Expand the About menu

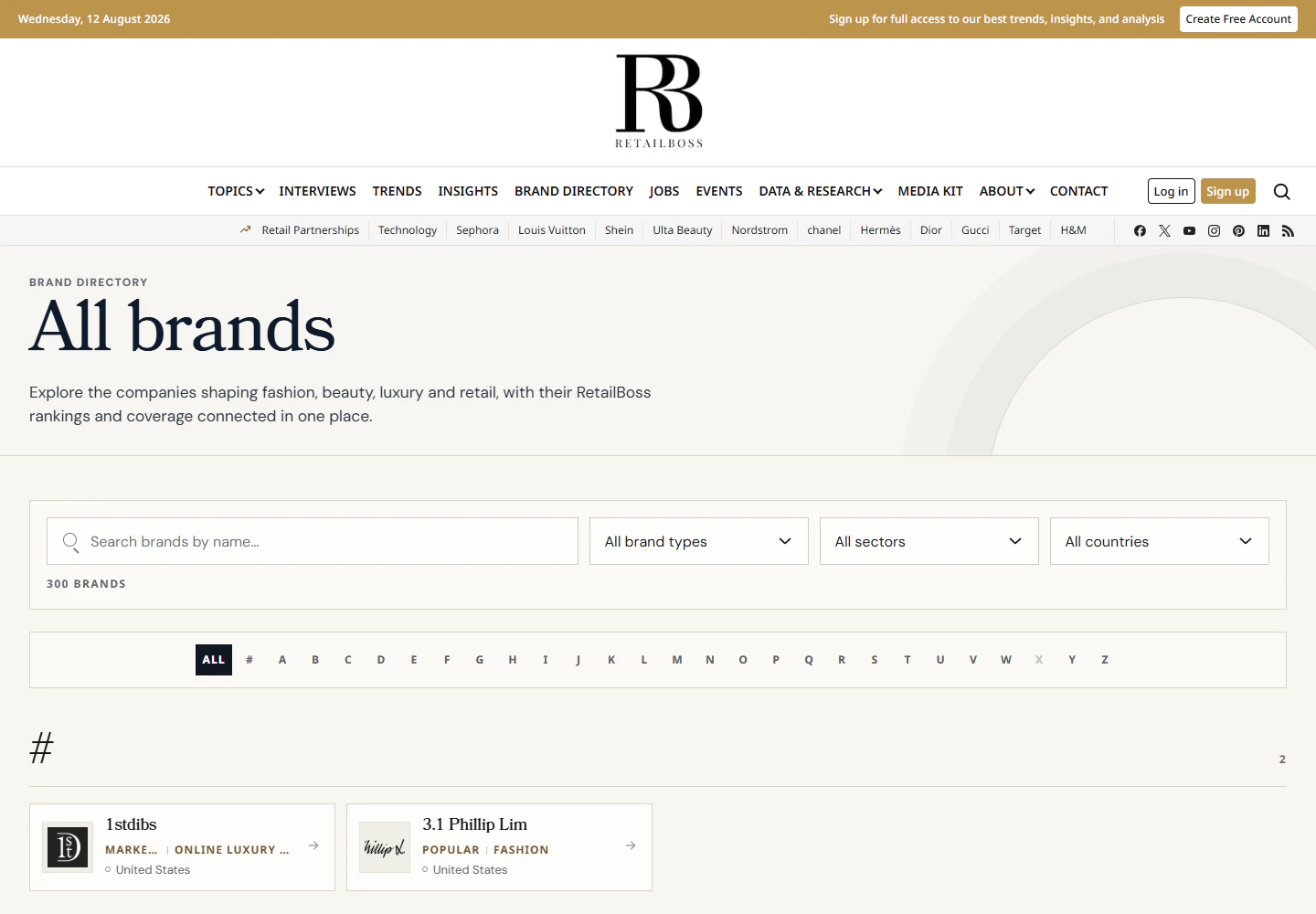1007,191
